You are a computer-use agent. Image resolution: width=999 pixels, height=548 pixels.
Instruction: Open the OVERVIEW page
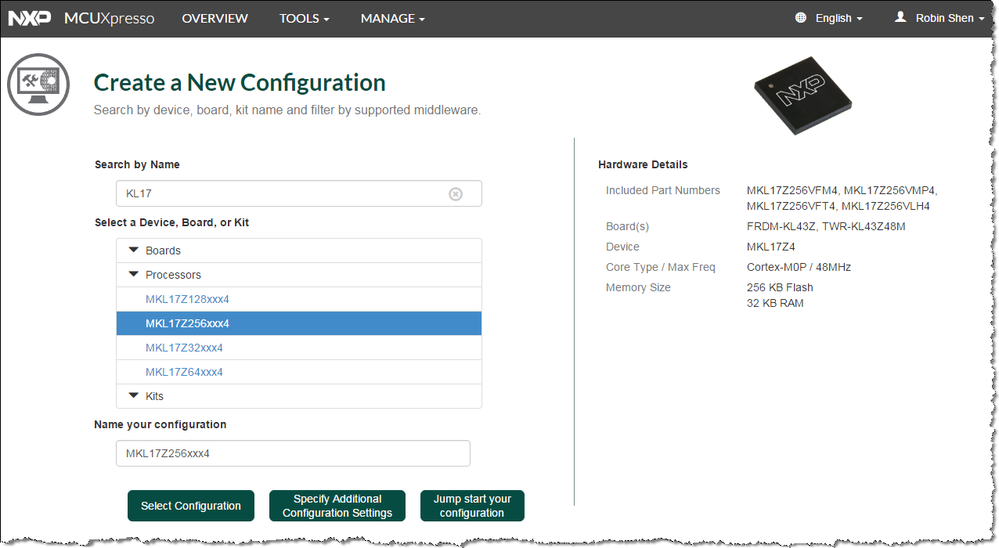(215, 18)
